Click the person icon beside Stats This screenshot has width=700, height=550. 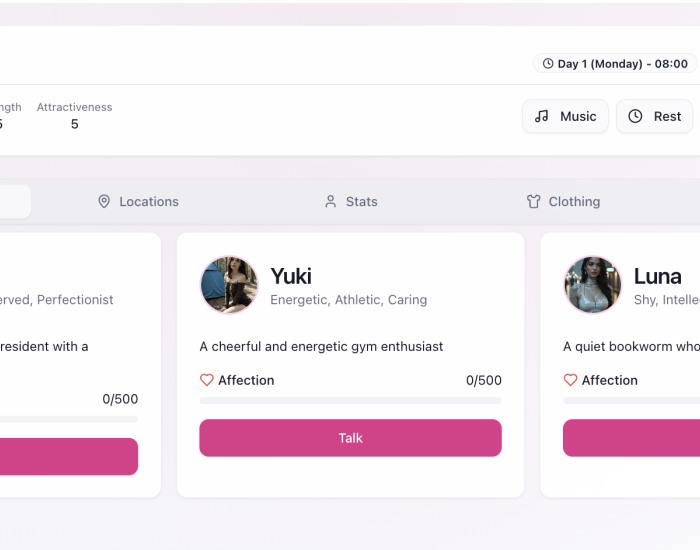pos(331,201)
